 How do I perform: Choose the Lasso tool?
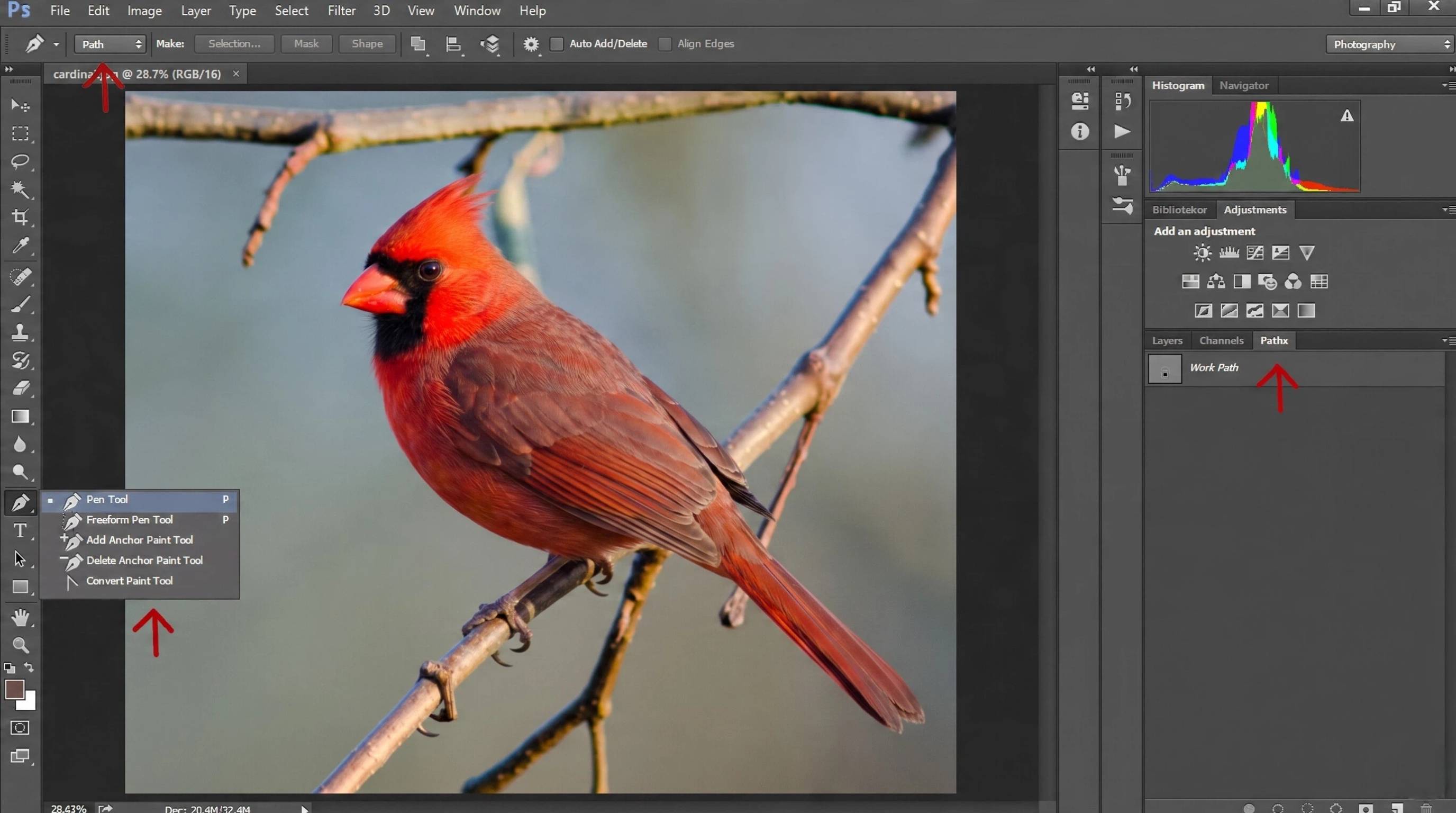pos(20,161)
